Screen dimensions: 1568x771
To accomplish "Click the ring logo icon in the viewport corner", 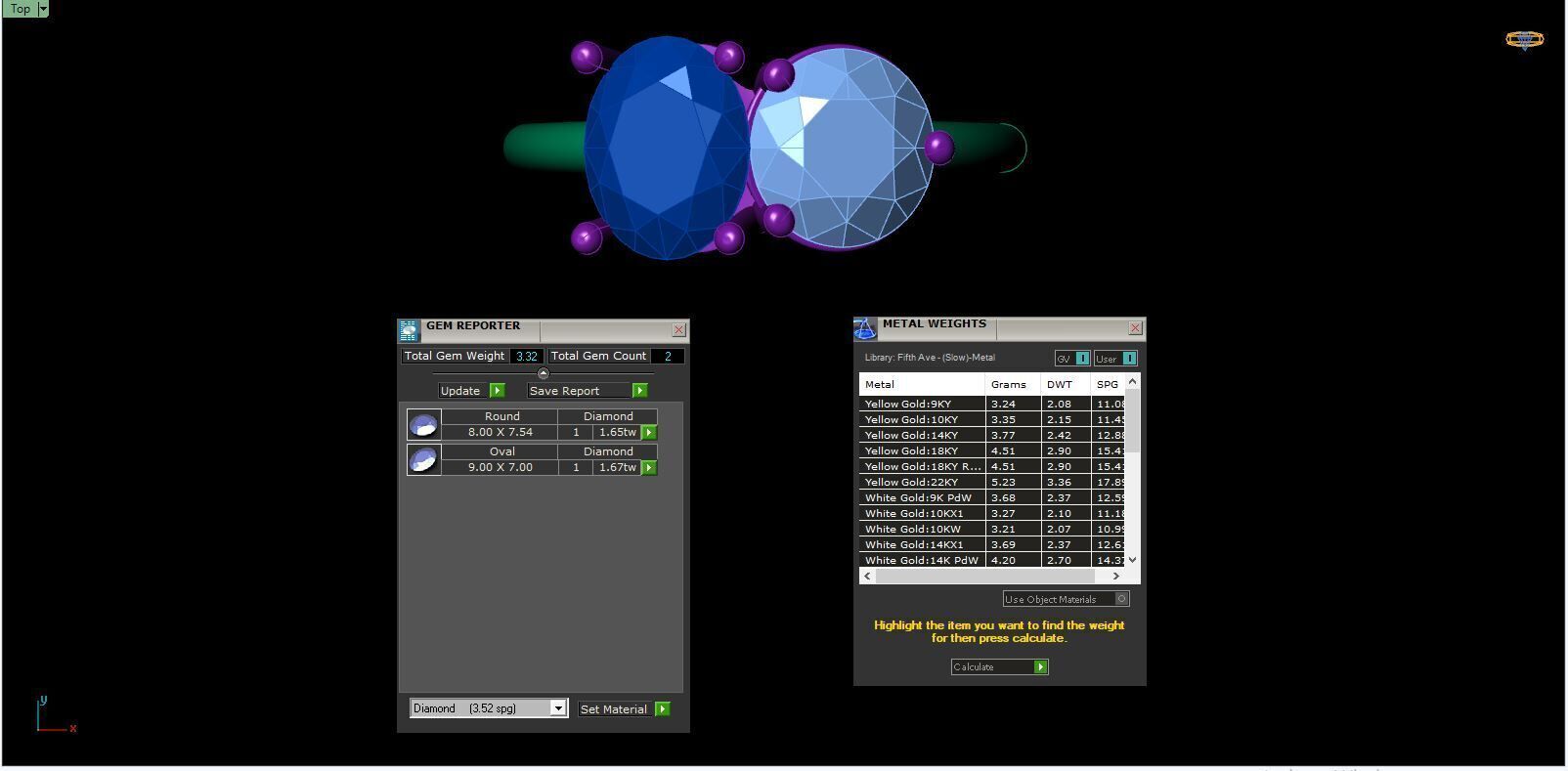I will (1524, 39).
